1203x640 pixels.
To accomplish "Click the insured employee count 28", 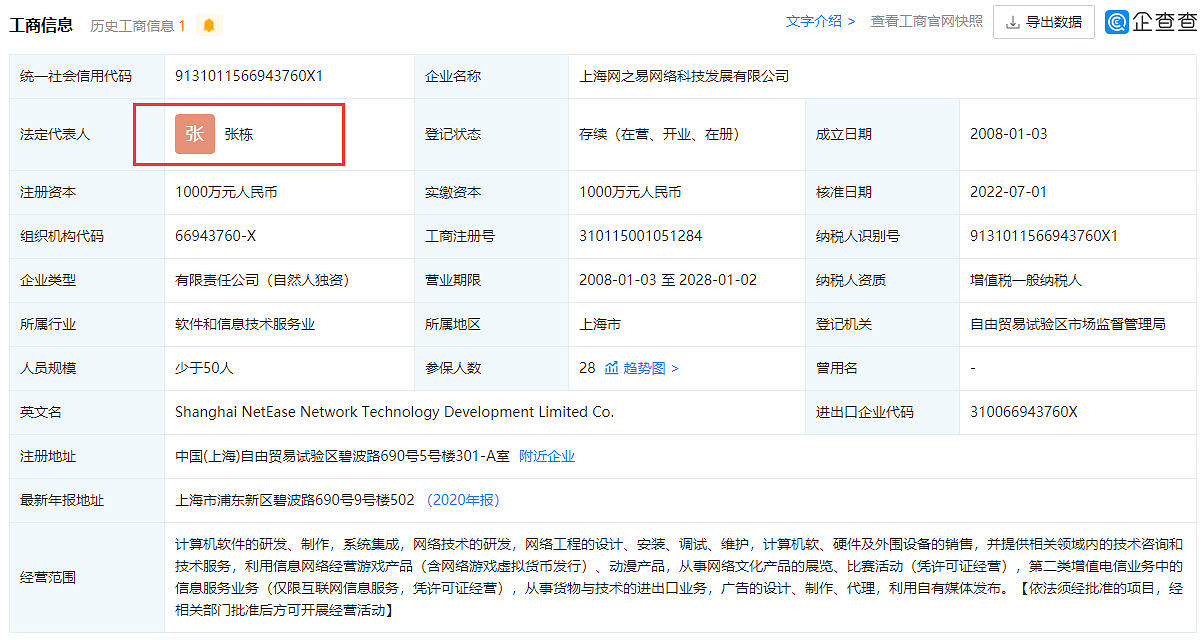I will (587, 367).
